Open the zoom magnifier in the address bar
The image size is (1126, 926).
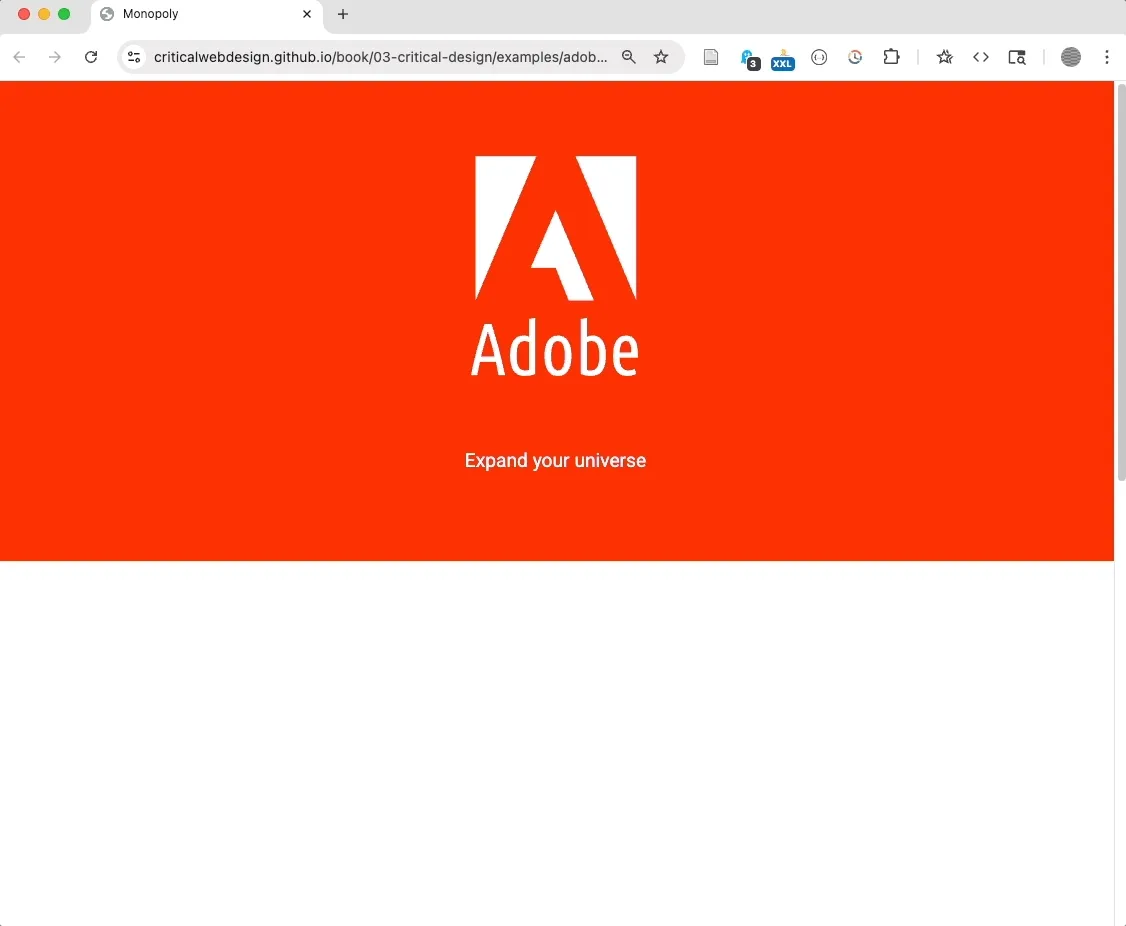point(628,57)
